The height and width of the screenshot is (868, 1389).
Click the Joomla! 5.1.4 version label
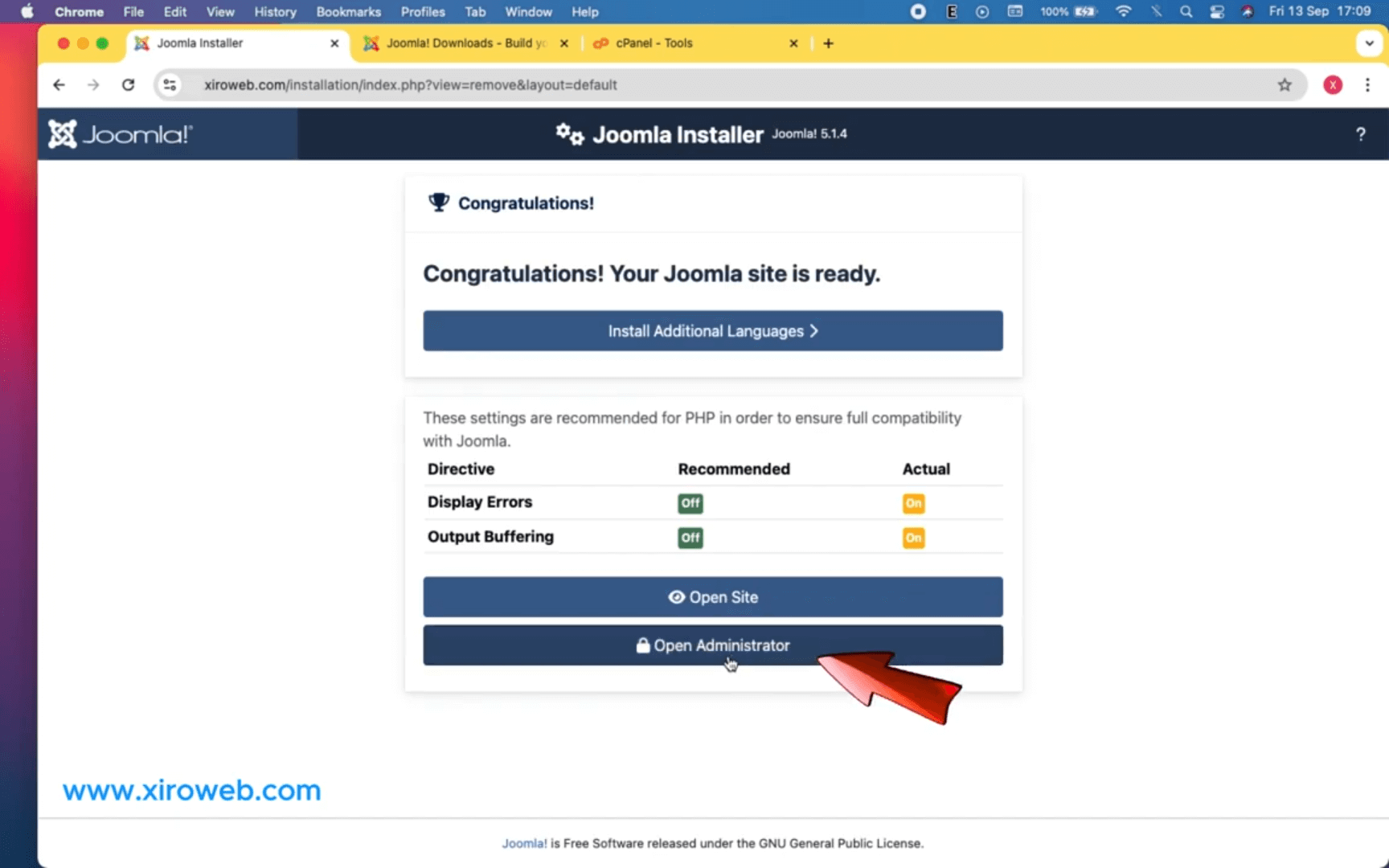(x=809, y=133)
